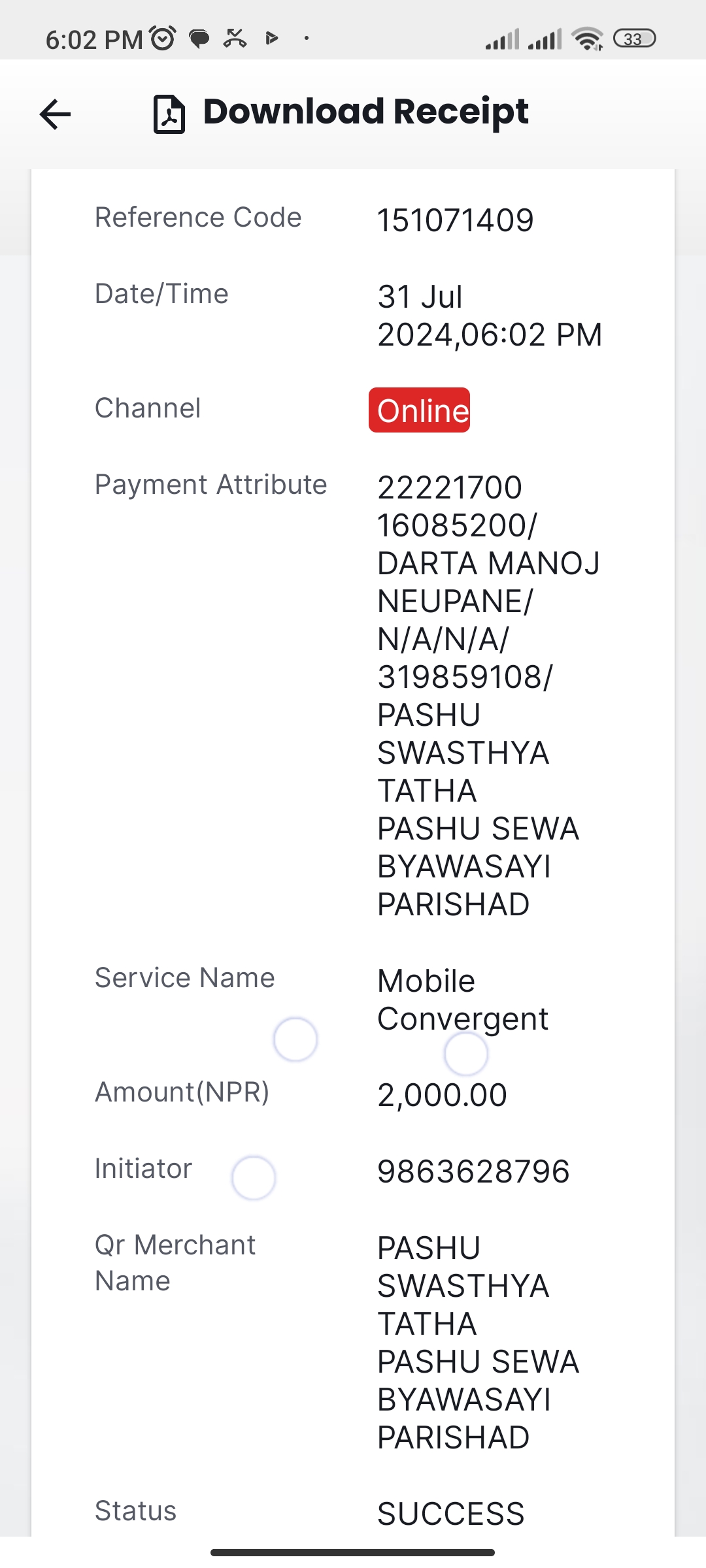Tap the SUCCESS status value
The width and height of the screenshot is (706, 1568).
(x=451, y=1513)
